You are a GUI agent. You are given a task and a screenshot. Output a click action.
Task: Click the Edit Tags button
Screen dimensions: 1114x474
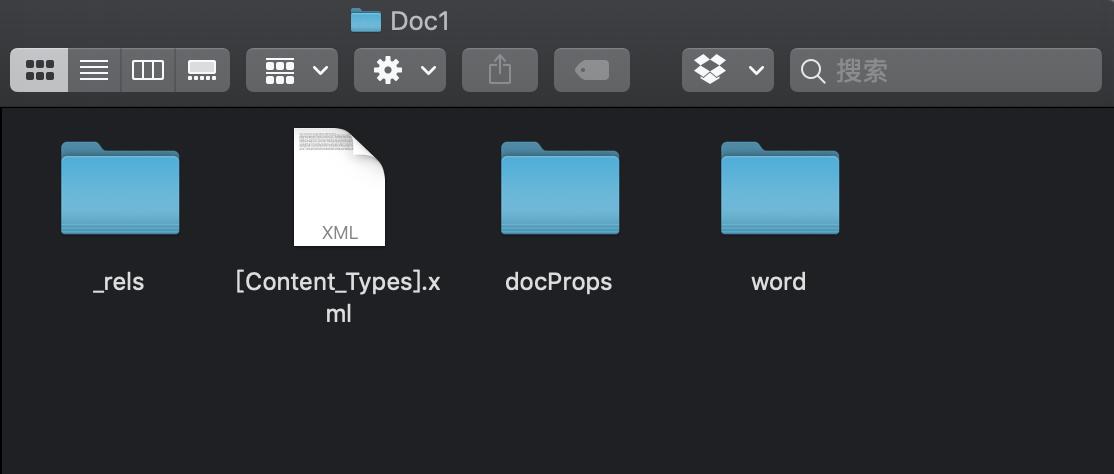[592, 70]
